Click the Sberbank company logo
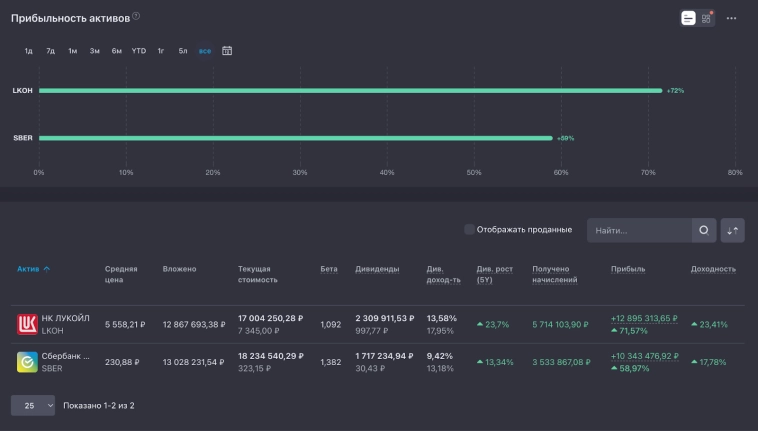 [27, 362]
